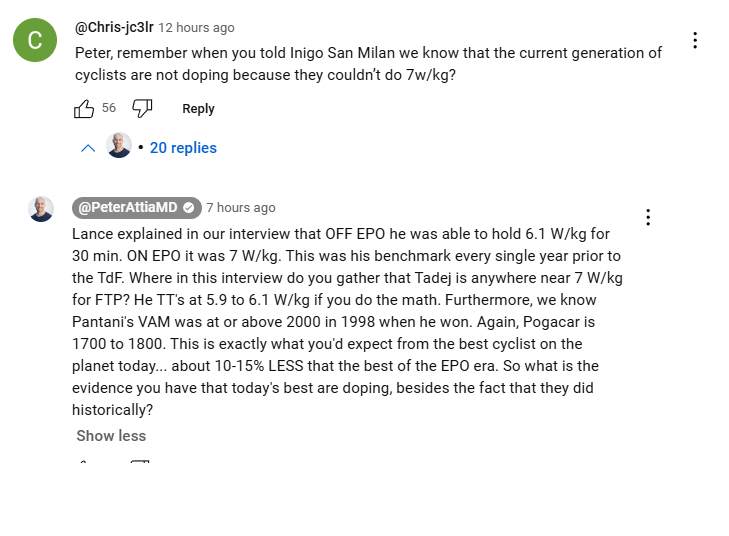Collapse the reply with Show less
729x536 pixels.
coord(111,436)
